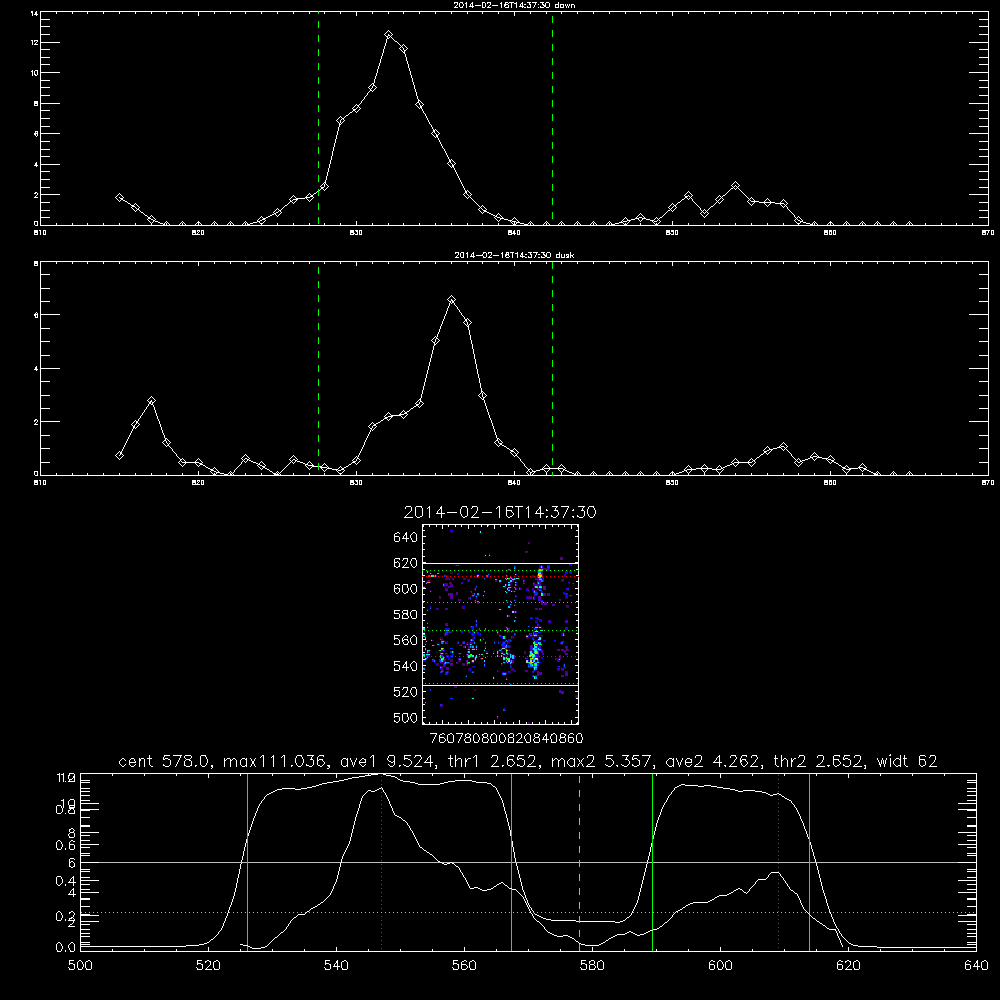The height and width of the screenshot is (1000, 1000).
Task: Click the '2014-02-16T14:37:30 dusk' plot title
Action: pos(514,255)
